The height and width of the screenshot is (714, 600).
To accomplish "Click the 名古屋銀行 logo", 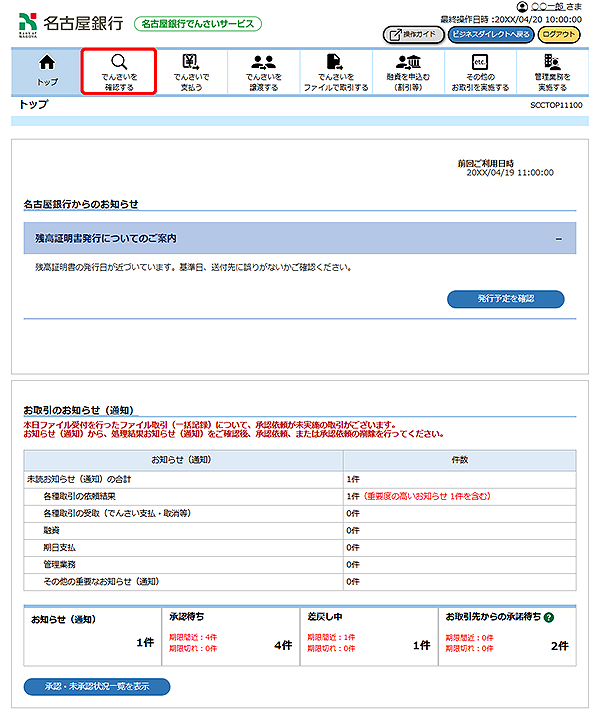I will point(70,23).
